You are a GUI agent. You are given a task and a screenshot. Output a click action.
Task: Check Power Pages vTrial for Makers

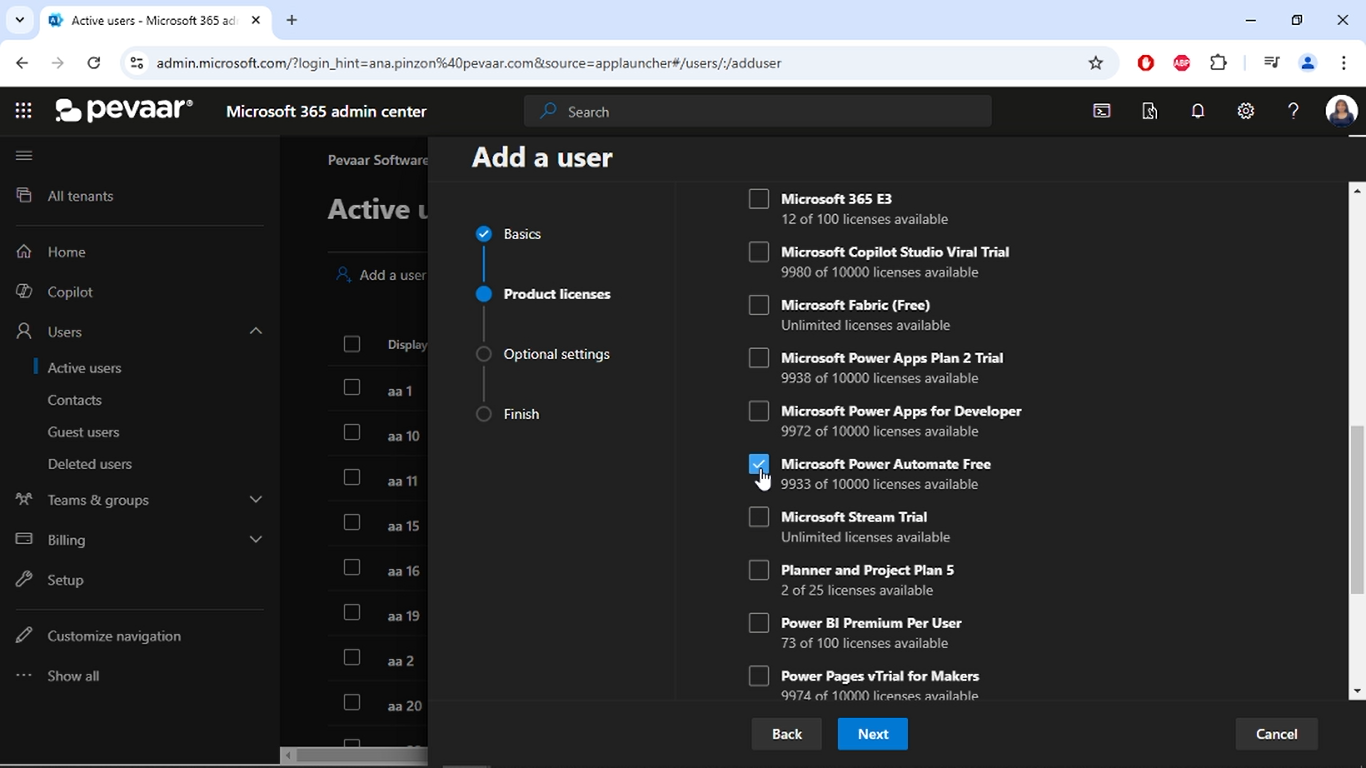tap(759, 676)
